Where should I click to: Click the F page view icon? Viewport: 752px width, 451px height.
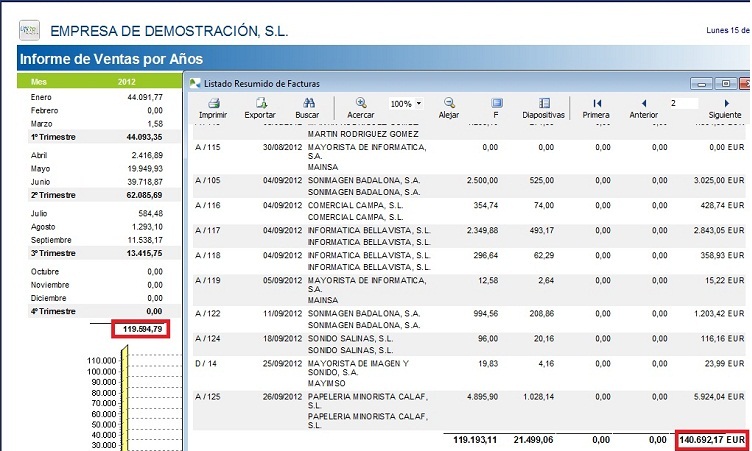click(497, 103)
